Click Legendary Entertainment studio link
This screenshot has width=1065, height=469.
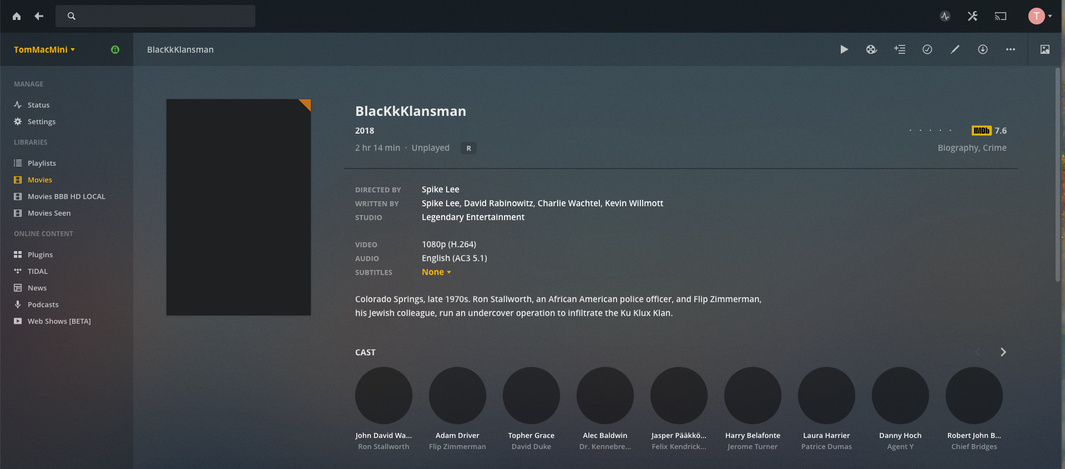[x=473, y=217]
